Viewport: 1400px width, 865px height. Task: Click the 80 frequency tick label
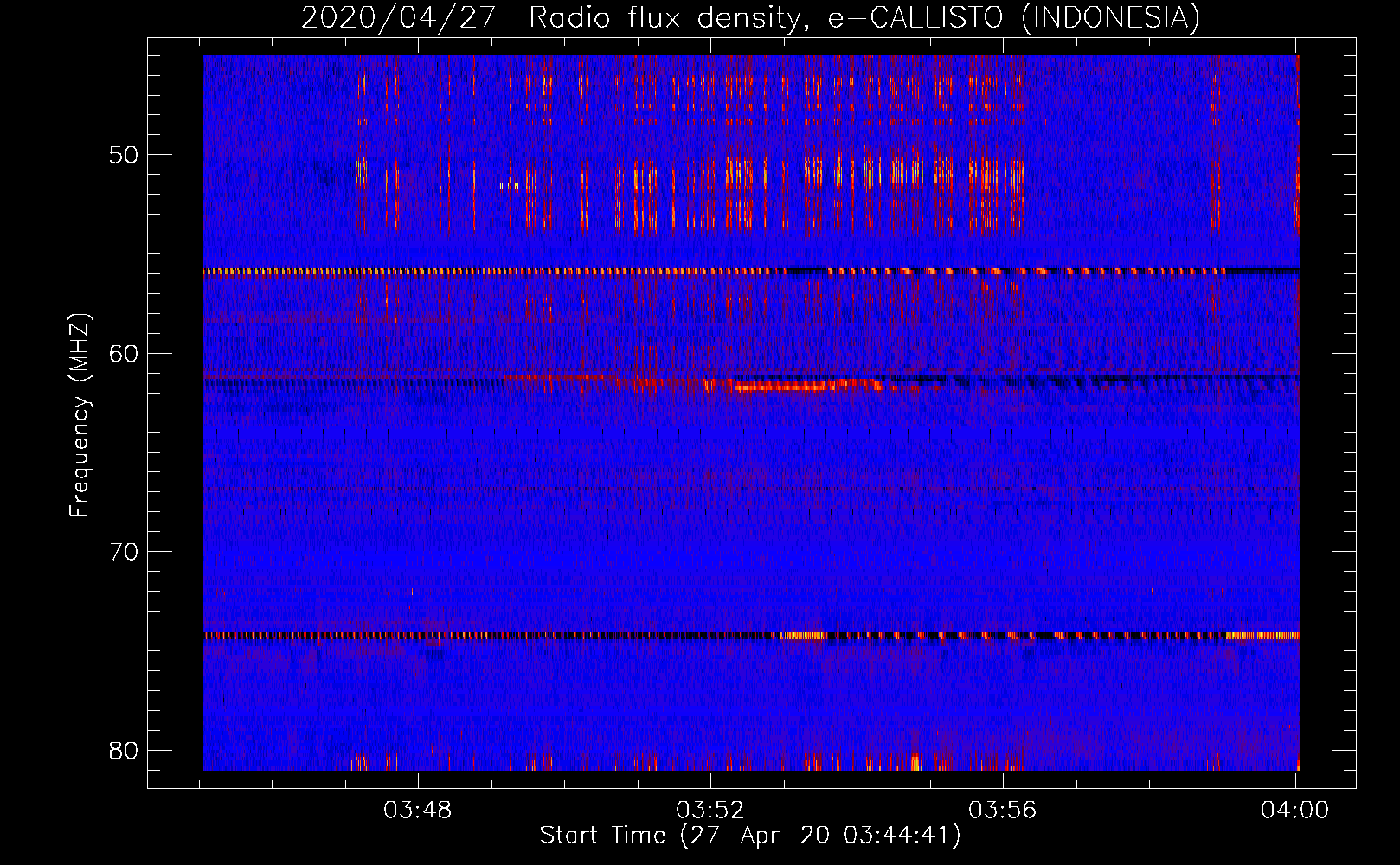(x=124, y=750)
